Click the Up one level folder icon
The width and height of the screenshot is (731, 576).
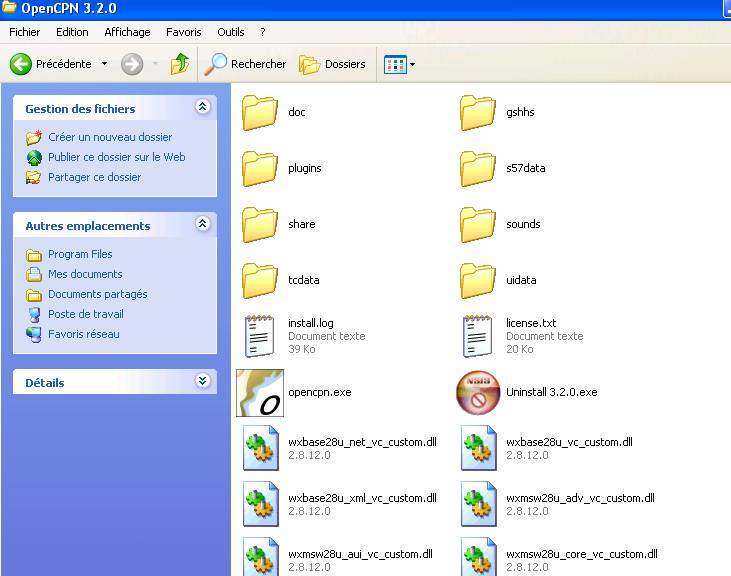[x=180, y=64]
